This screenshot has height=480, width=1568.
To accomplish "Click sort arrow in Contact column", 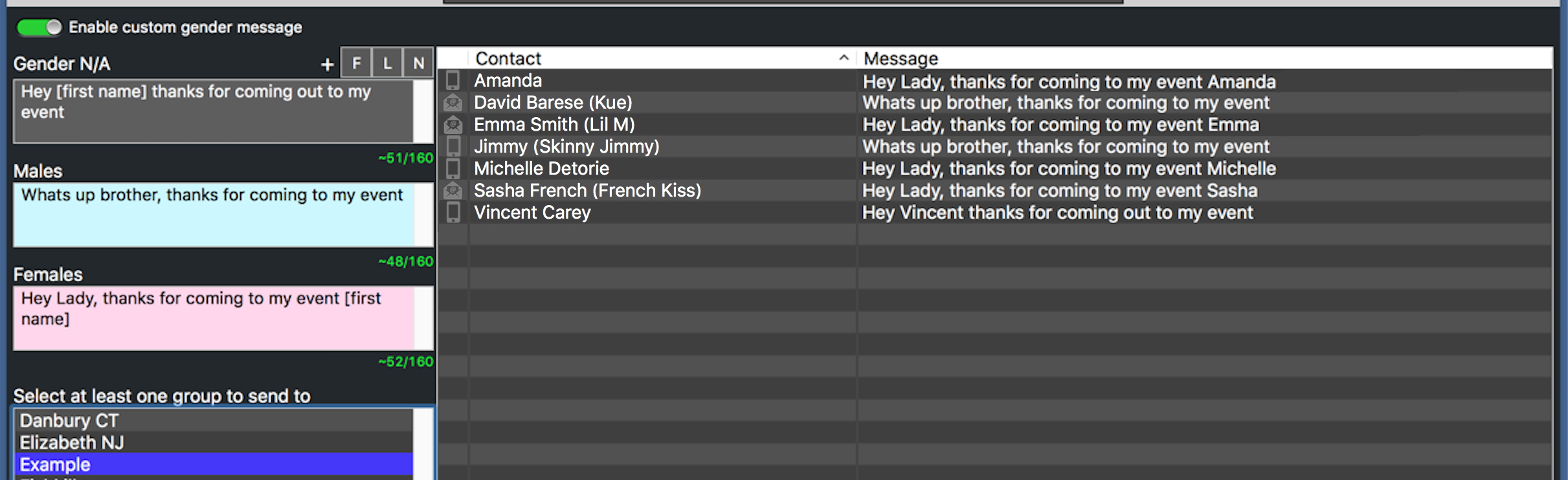I will pyautogui.click(x=844, y=58).
